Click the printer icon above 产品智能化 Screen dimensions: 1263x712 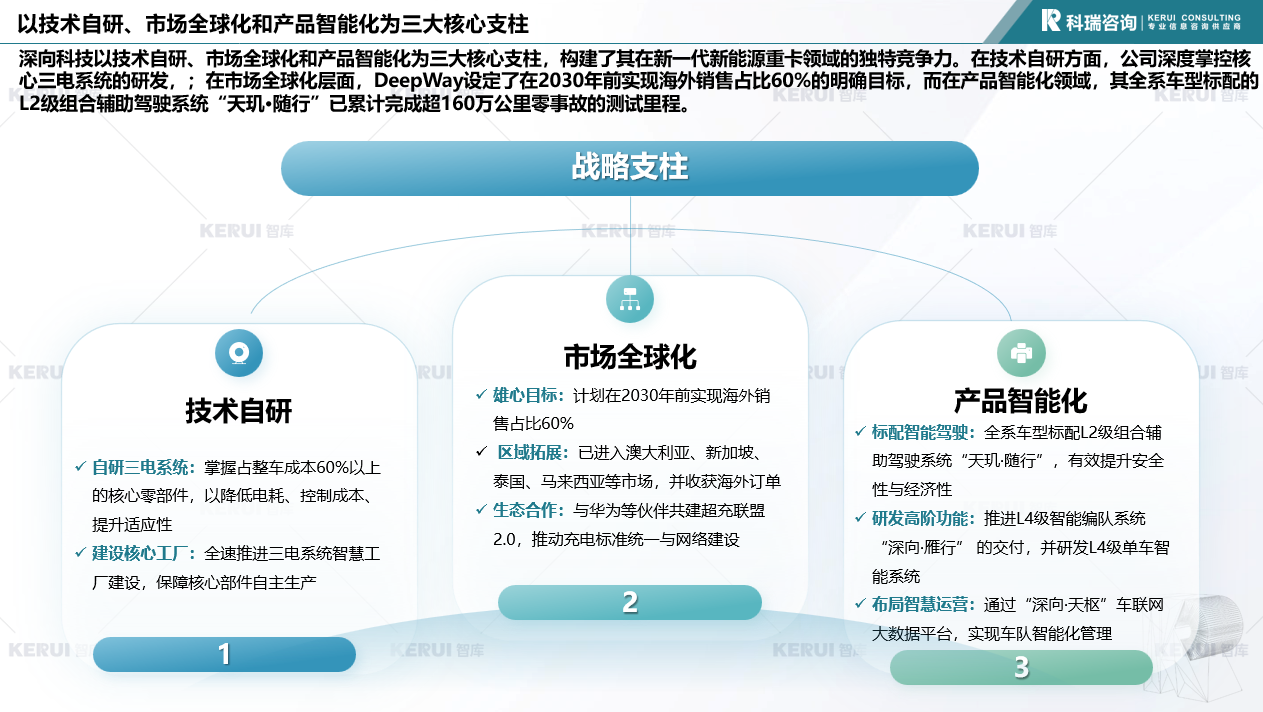(x=1021, y=353)
